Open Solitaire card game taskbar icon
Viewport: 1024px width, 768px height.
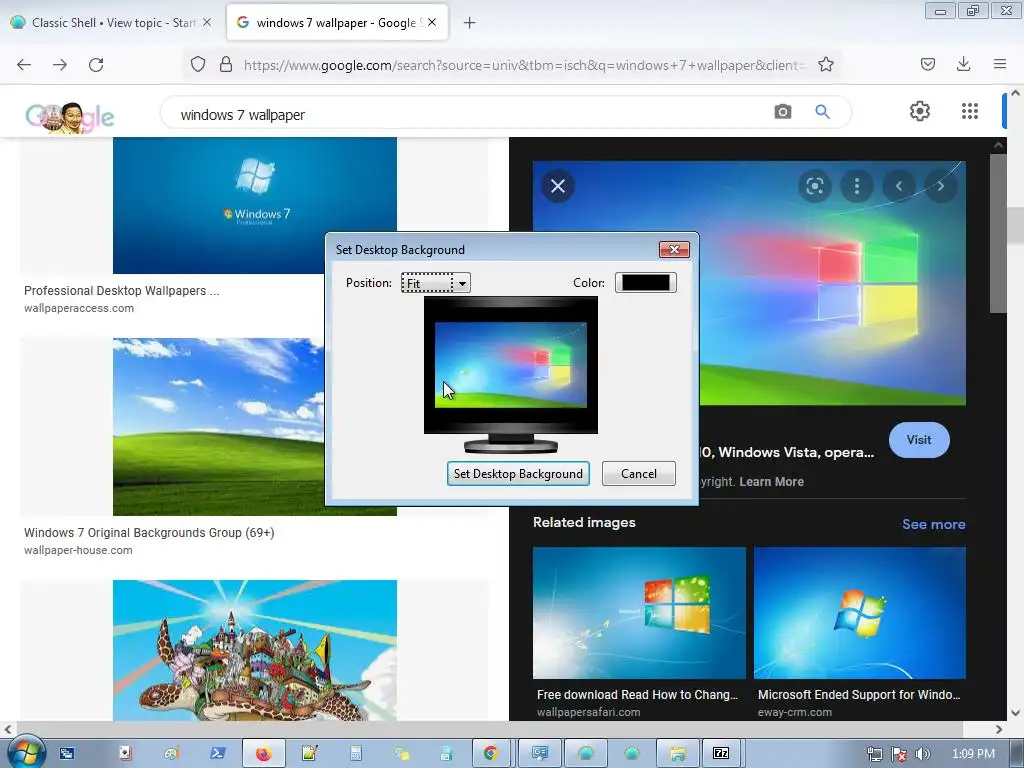(125, 754)
